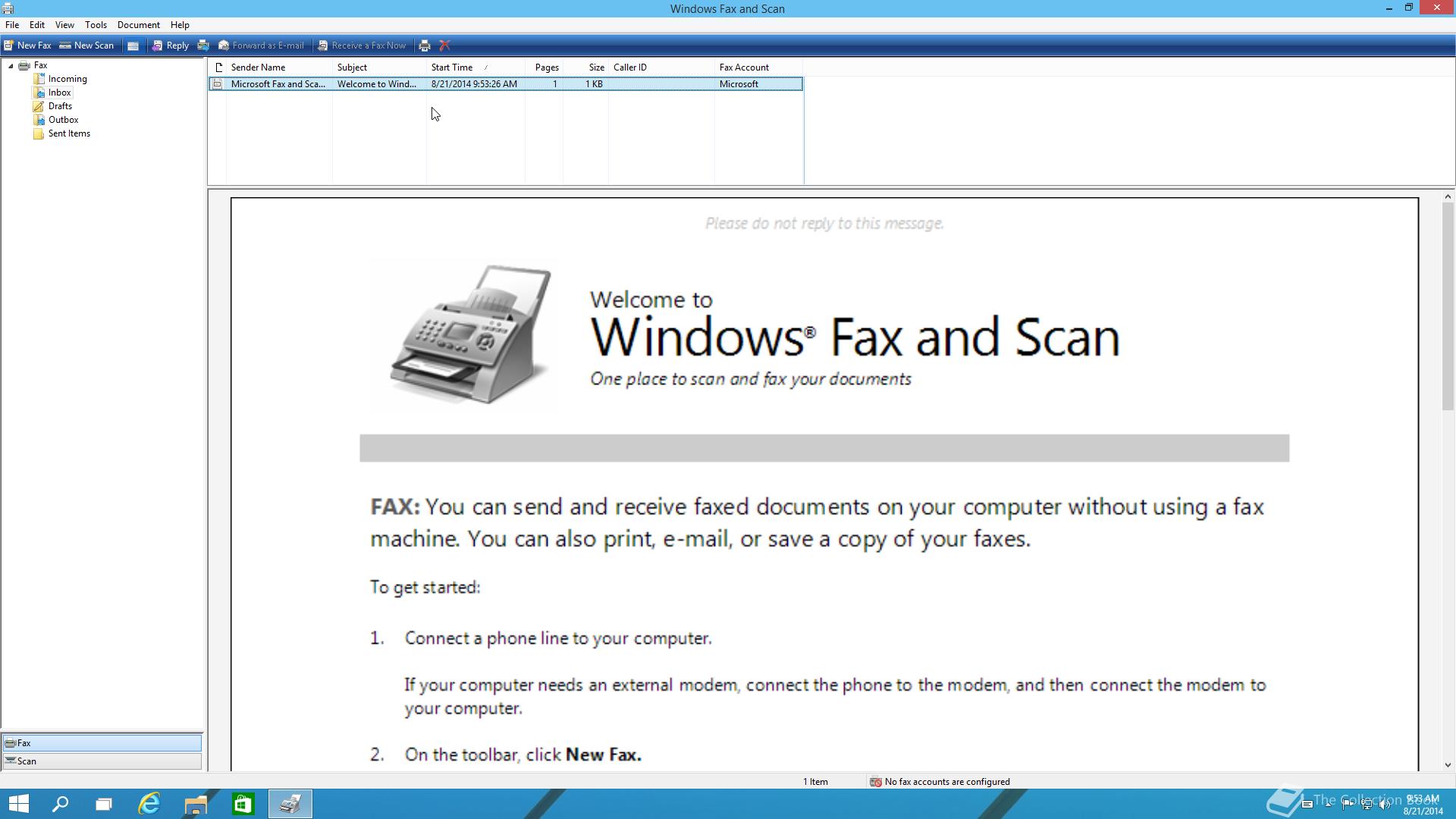Screen dimensions: 1456x819
Task: Click the red Delete X icon
Action: tap(445, 45)
